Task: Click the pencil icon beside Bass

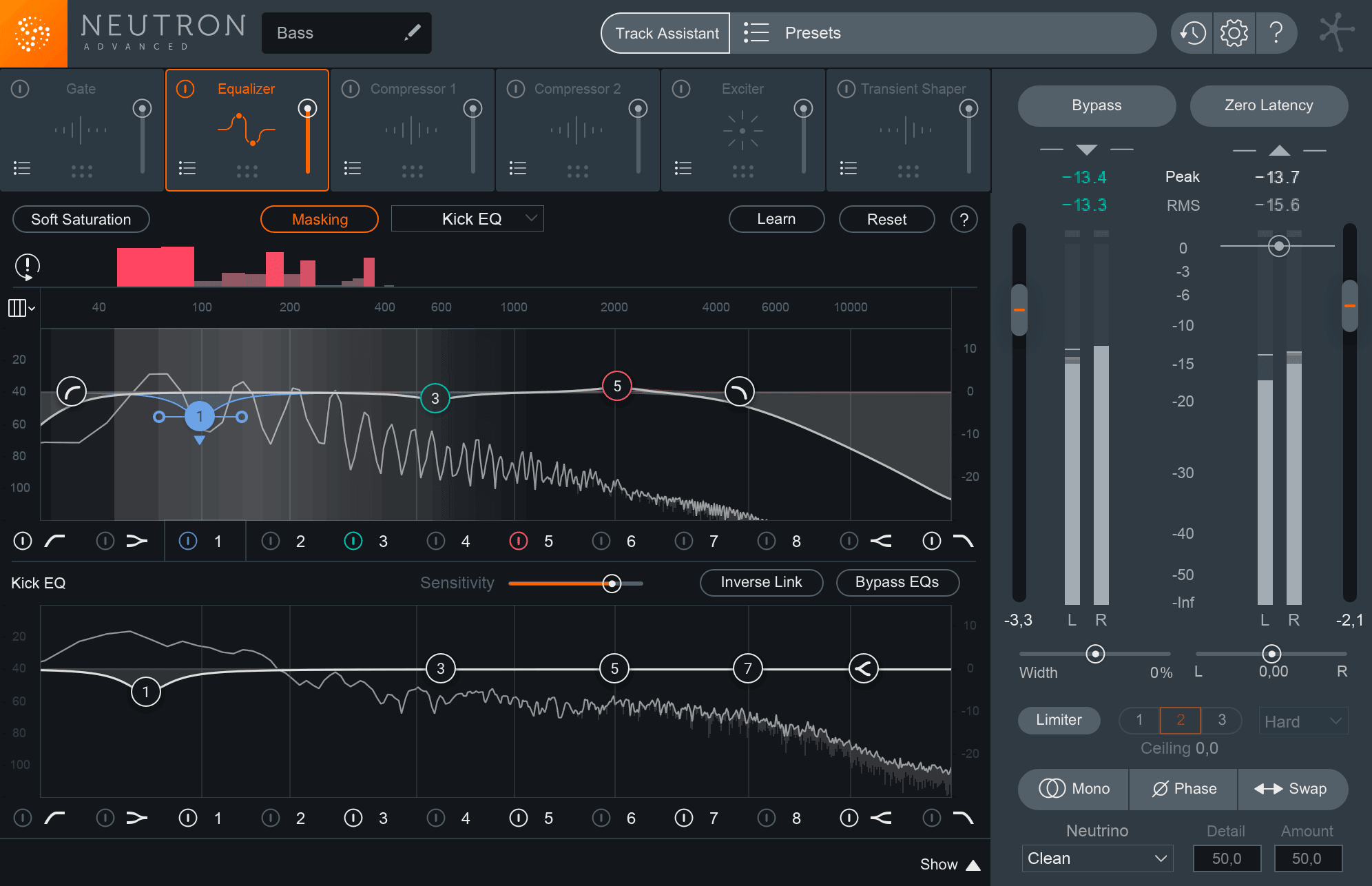Action: (413, 32)
